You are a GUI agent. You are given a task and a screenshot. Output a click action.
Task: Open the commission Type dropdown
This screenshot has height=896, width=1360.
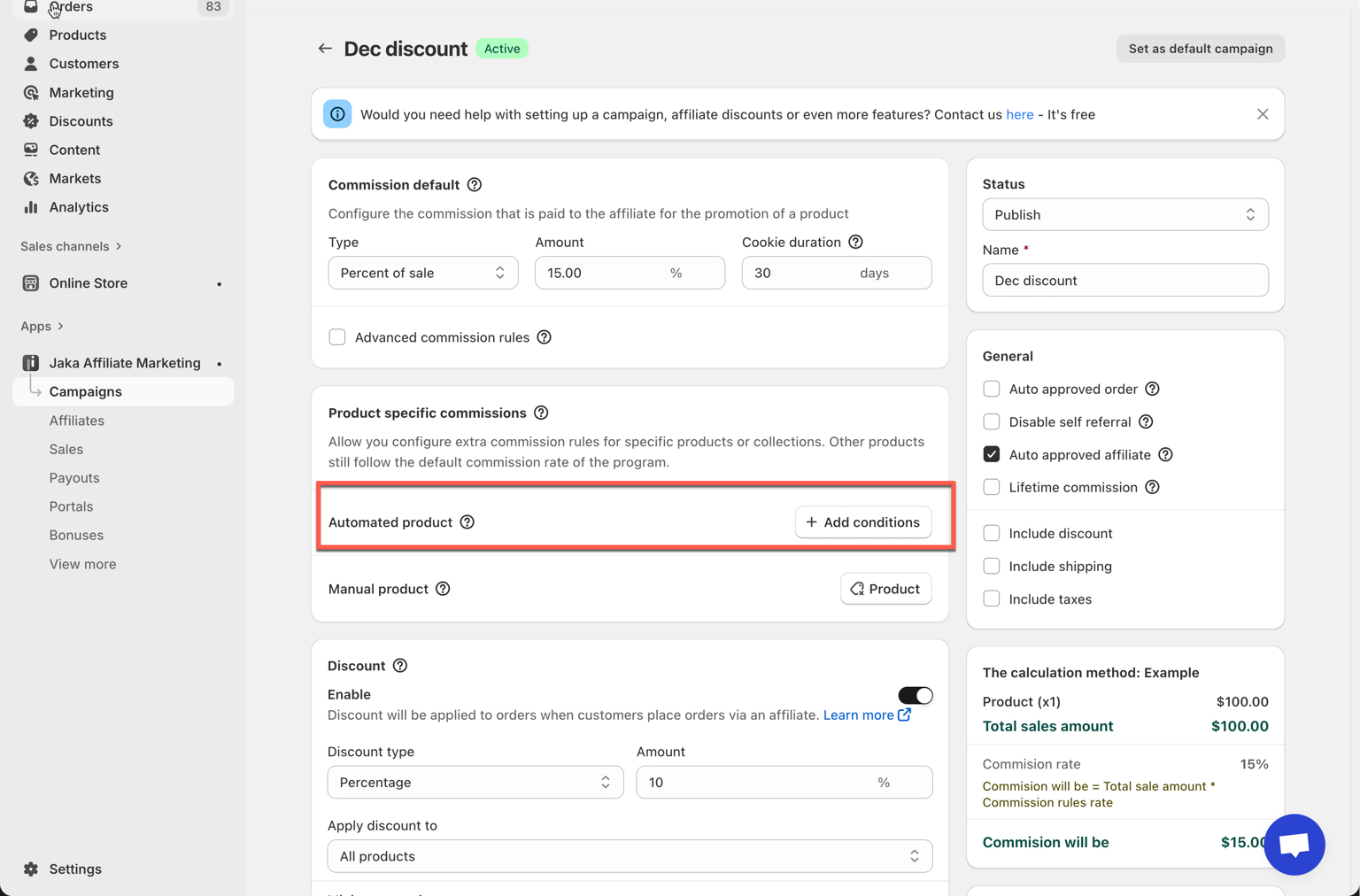click(422, 273)
